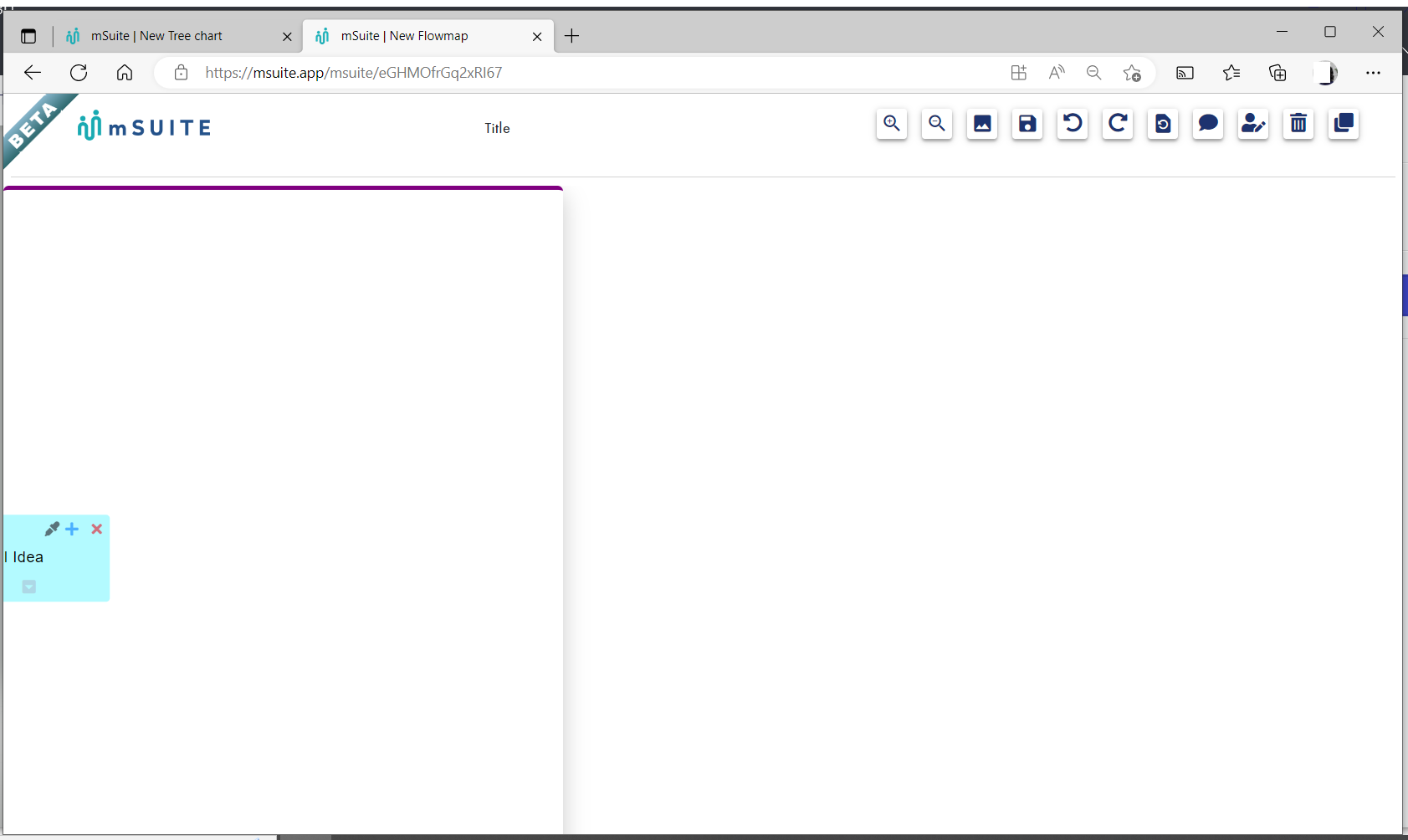1408x840 pixels.
Task: Add a child node to the Idea node
Action: 72,529
